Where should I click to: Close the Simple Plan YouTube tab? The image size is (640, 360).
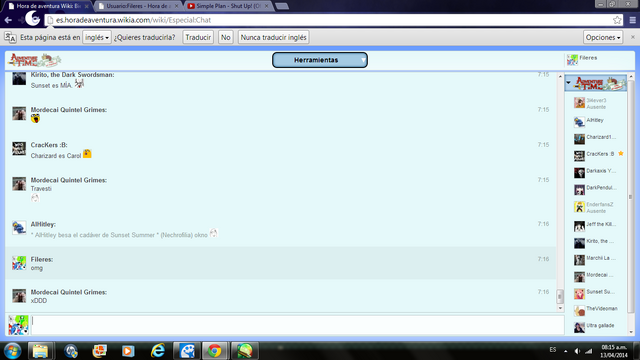coord(266,6)
